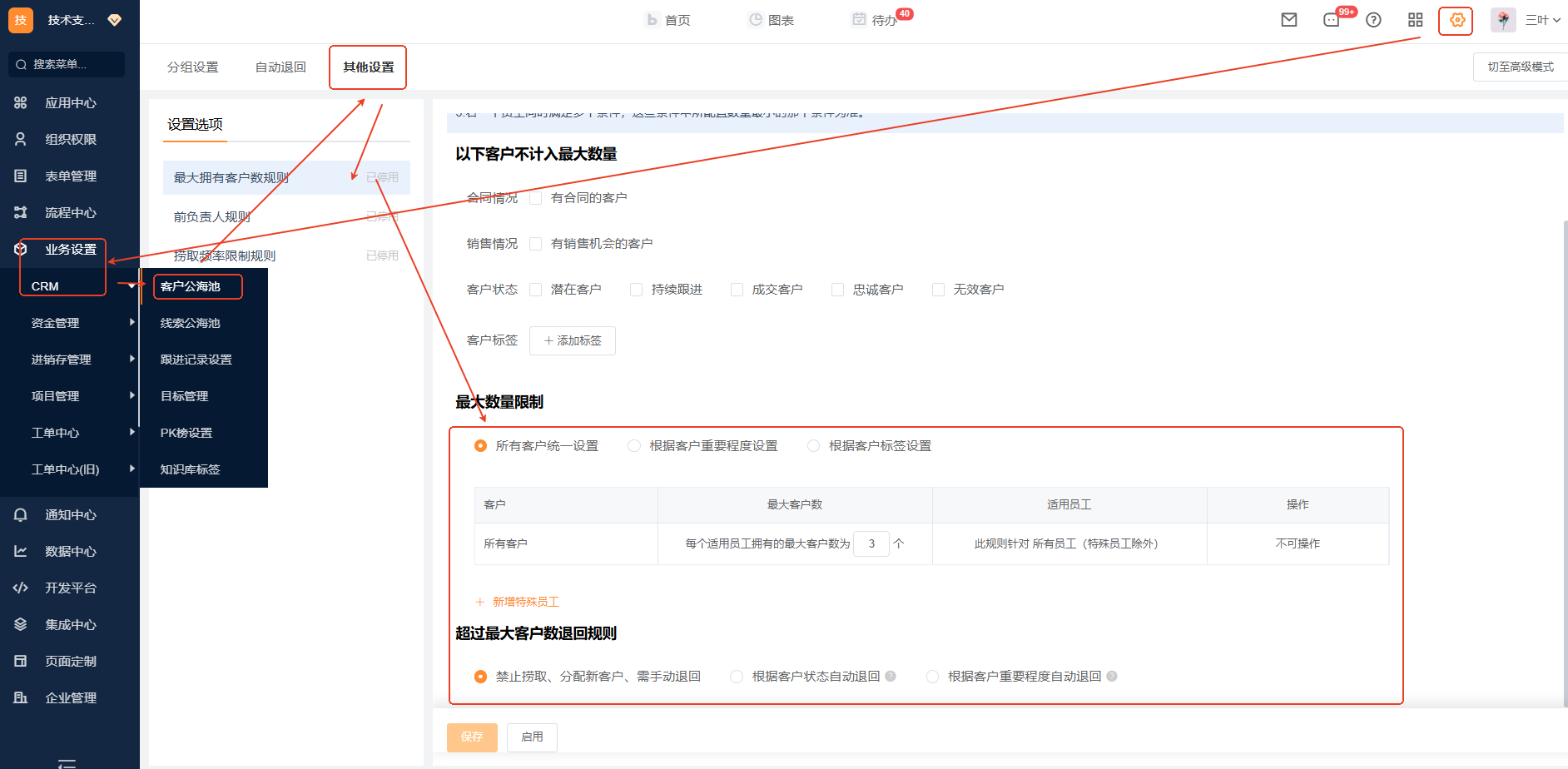The width and height of the screenshot is (1568, 769).
Task: Check 忠诚客户 checkbox
Action: (838, 289)
